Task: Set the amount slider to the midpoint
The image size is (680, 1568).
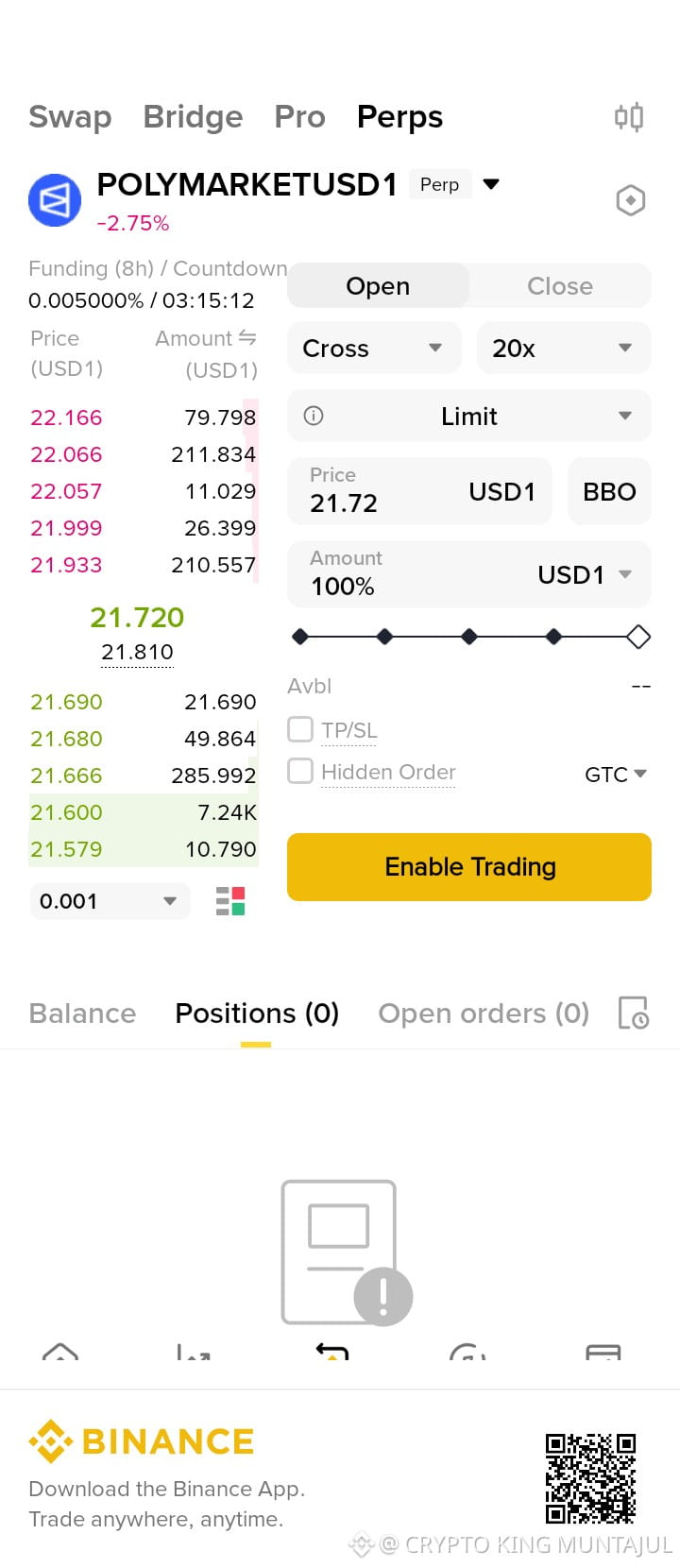Action: 469,637
